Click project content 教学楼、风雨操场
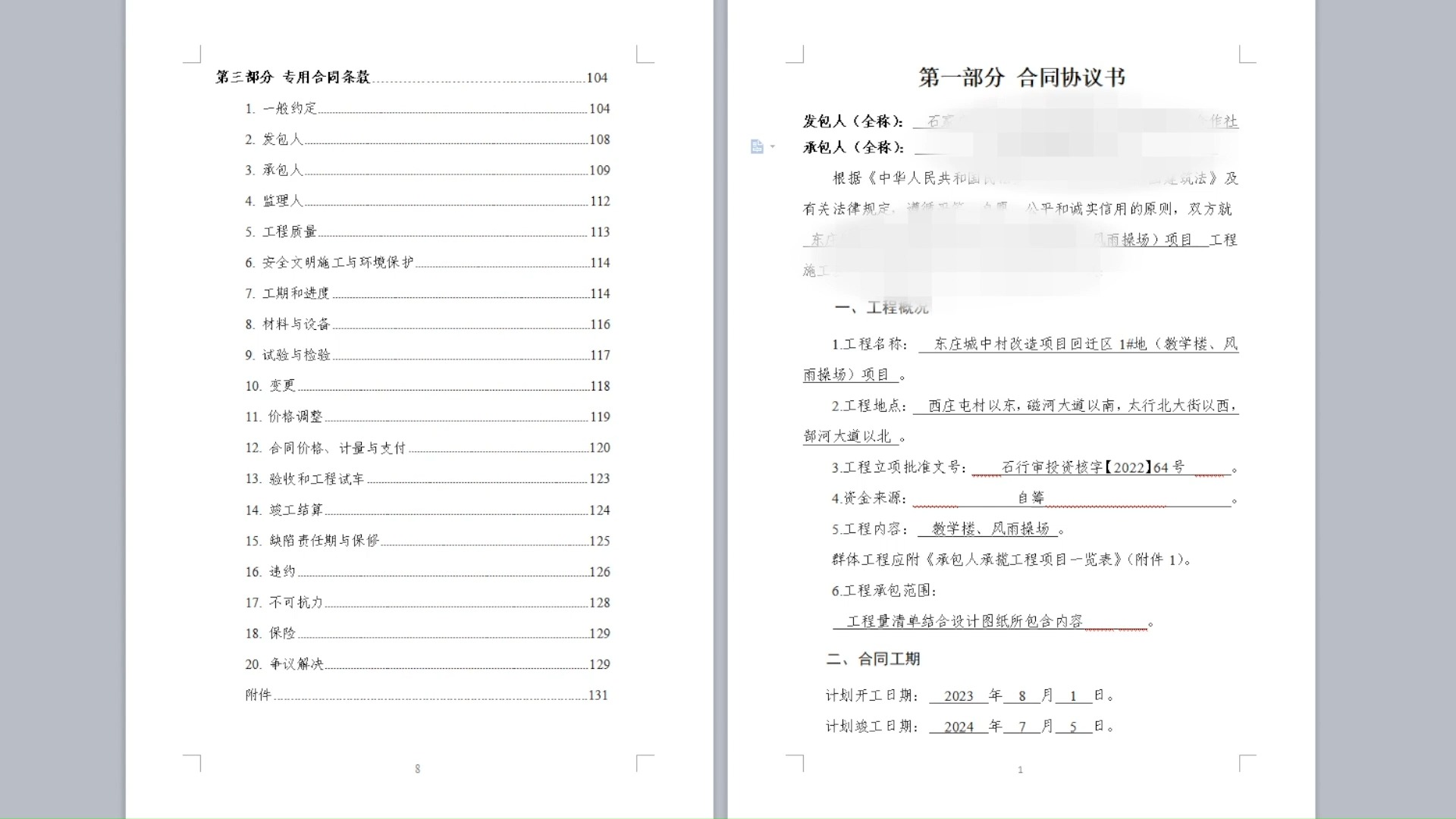Screen dimensions: 1456x819 point(990,529)
